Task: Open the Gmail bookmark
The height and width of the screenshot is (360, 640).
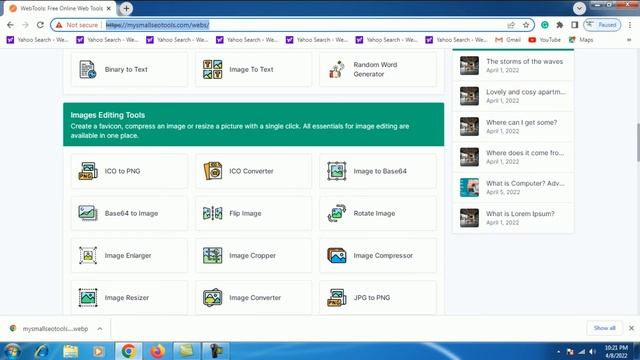Action: (508, 40)
